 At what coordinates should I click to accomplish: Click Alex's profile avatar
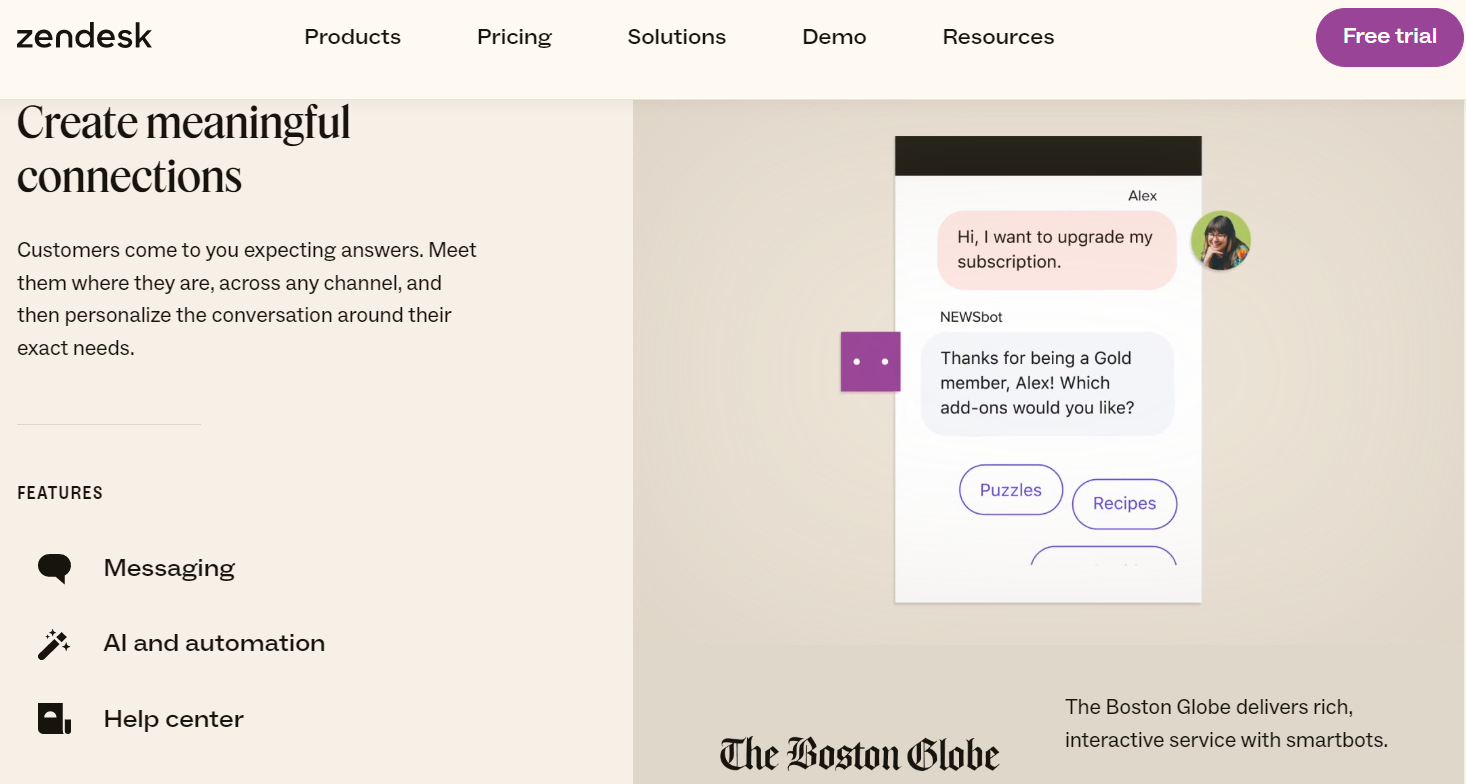(1220, 241)
